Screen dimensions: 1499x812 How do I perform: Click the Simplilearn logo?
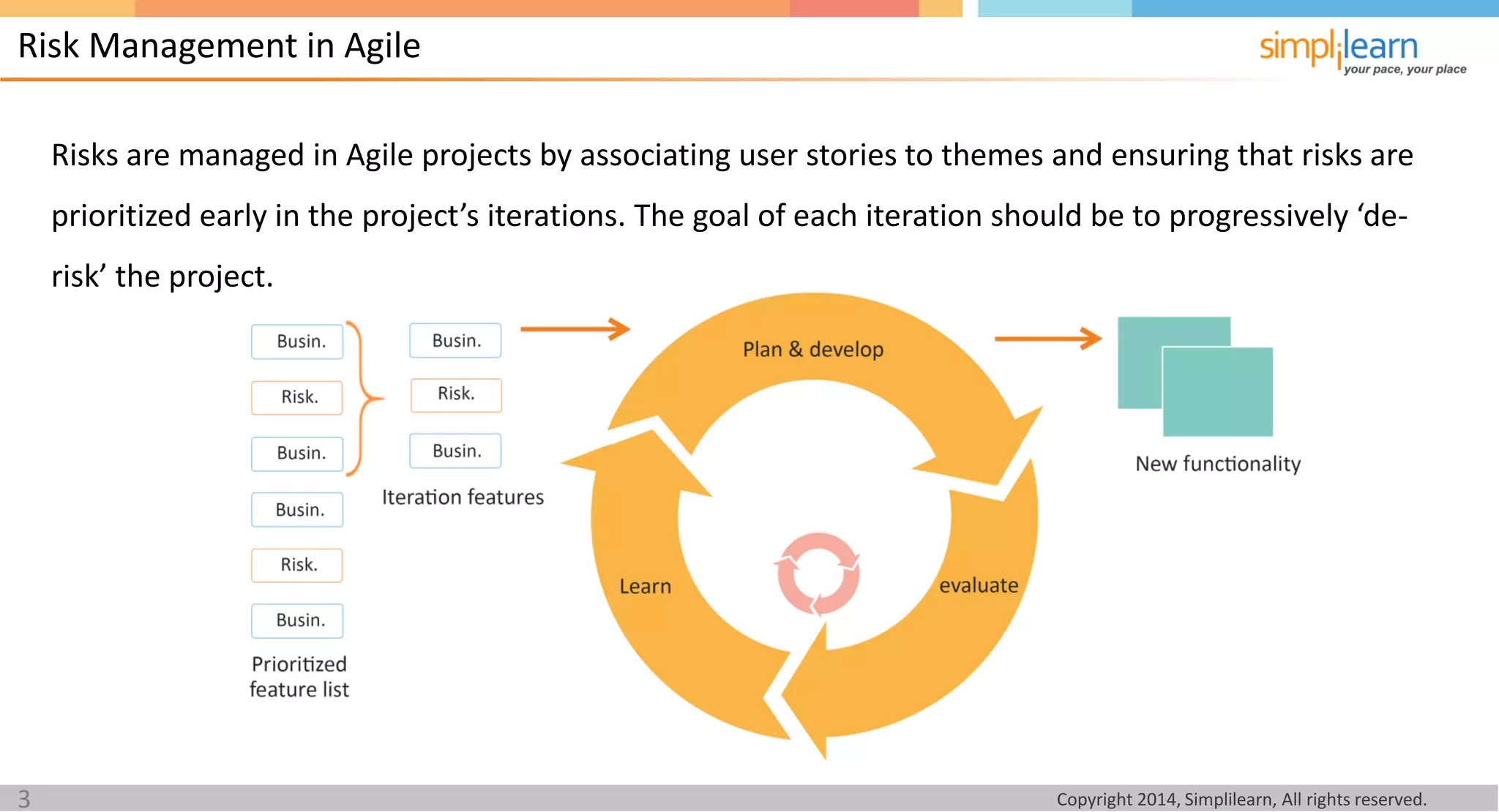[1362, 51]
